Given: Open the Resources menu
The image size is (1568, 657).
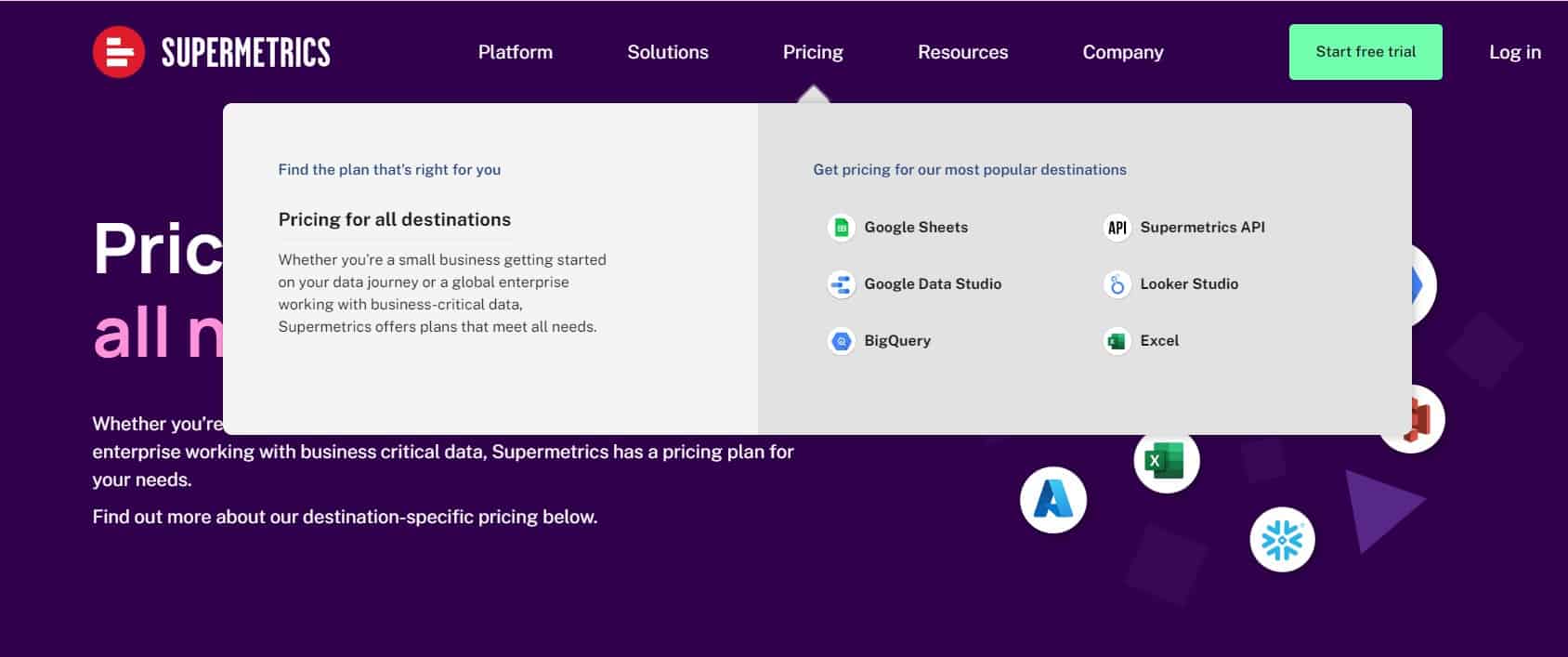Looking at the screenshot, I should click(x=963, y=52).
